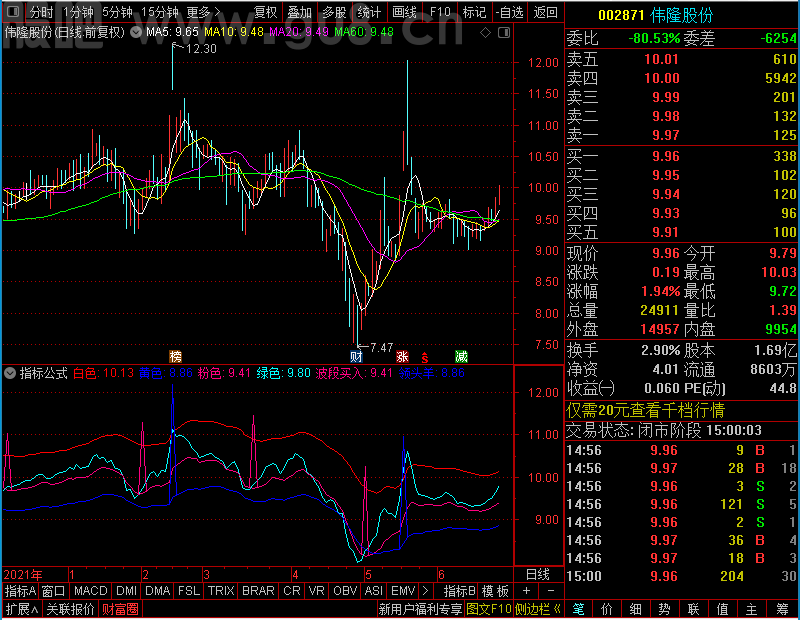Select the 价 price tab
Image resolution: width=800 pixels, height=620 pixels.
tap(607, 609)
